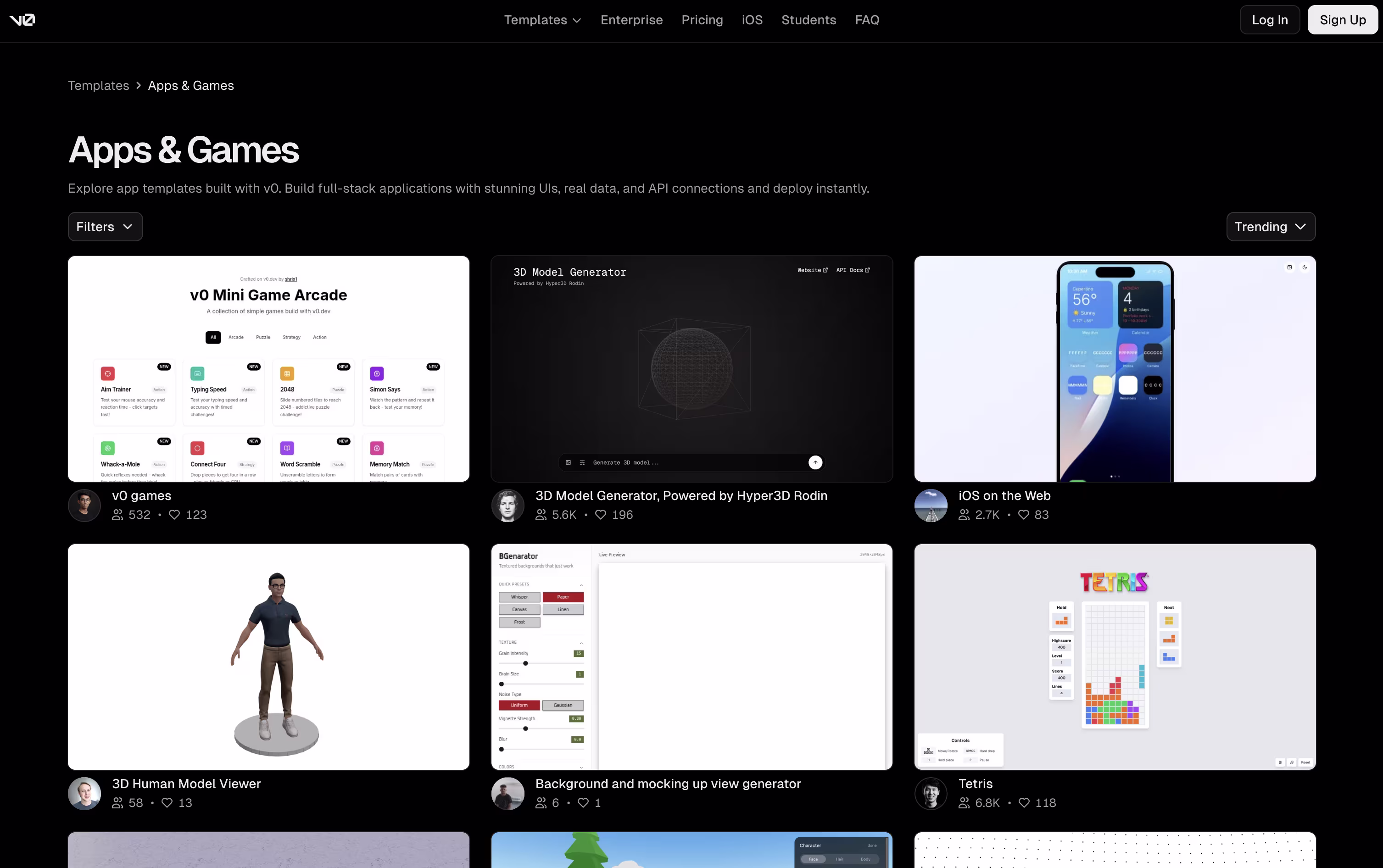Click the Typing Speed game icon

click(x=197, y=374)
